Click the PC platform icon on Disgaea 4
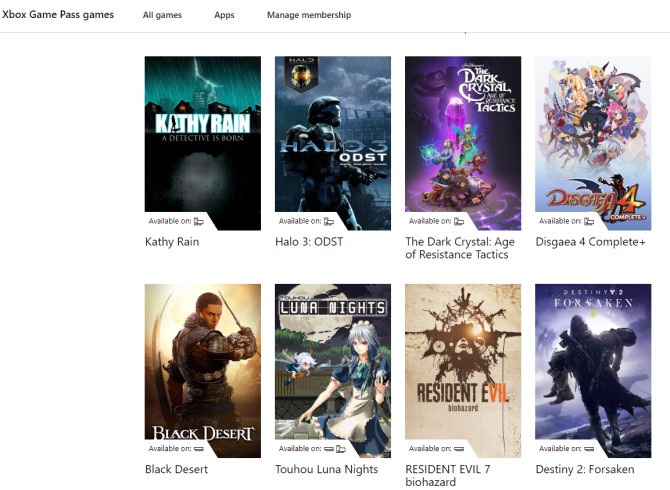 click(x=589, y=221)
